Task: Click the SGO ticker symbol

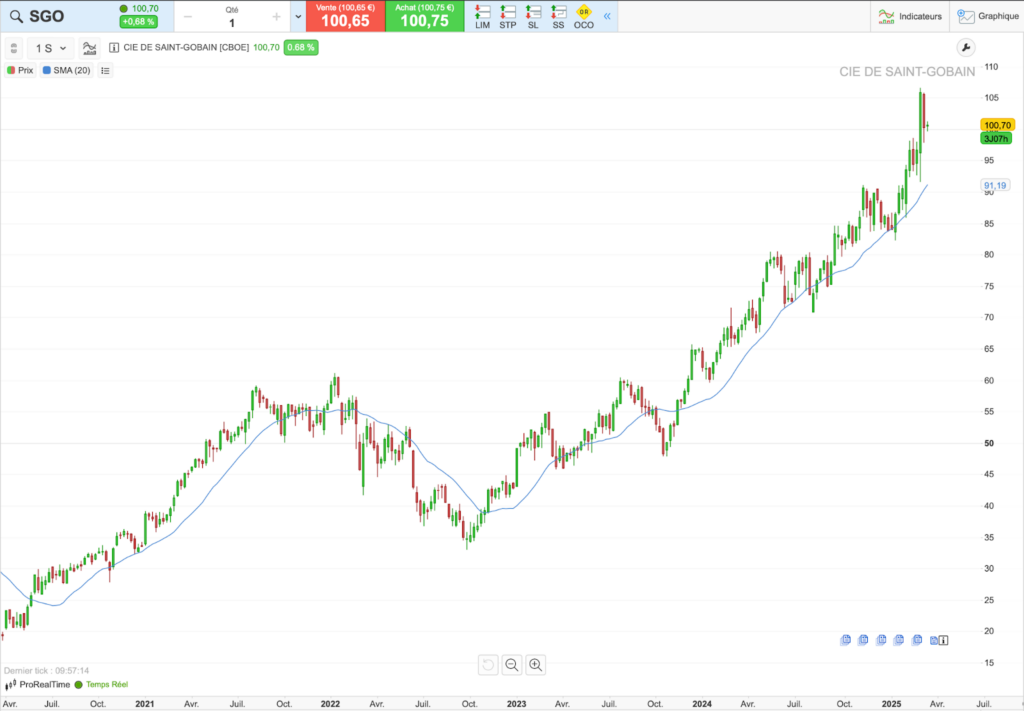Action: [x=46, y=16]
